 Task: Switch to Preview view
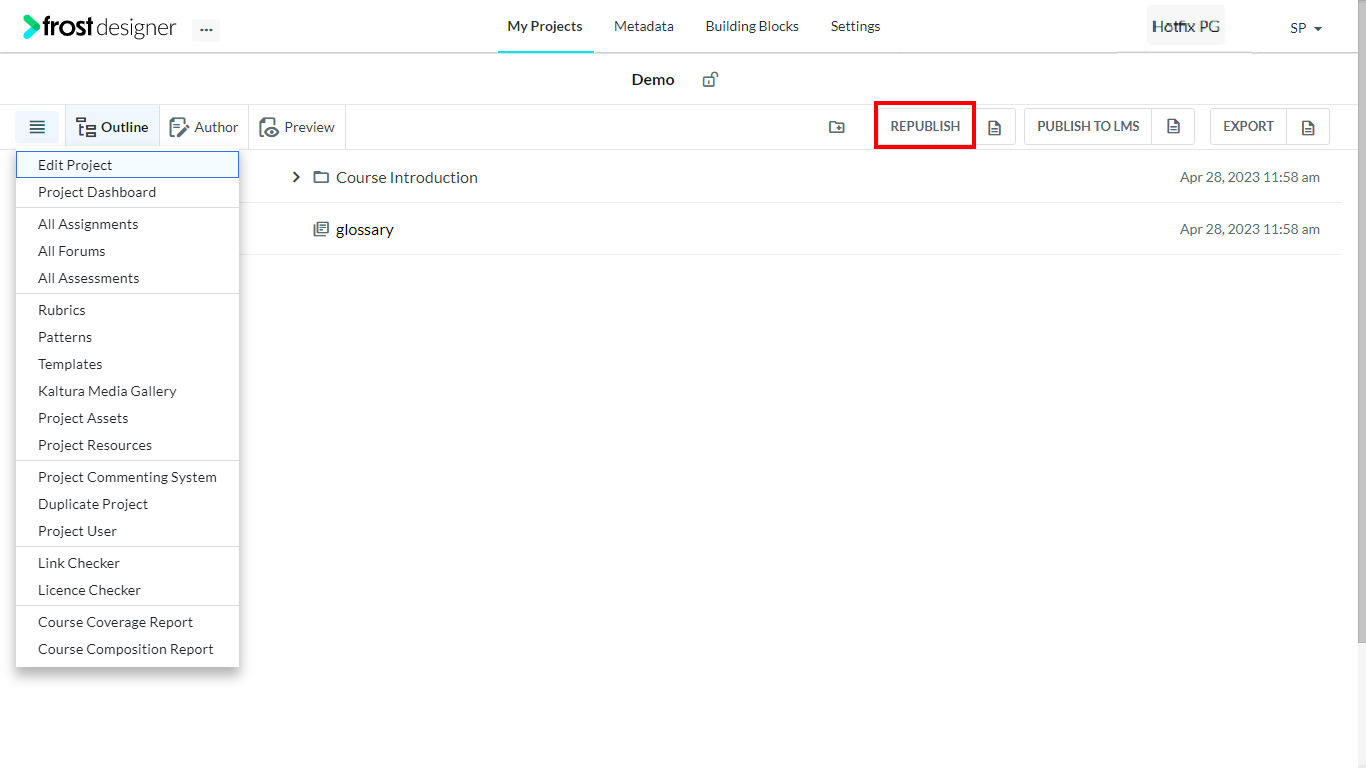coord(297,127)
